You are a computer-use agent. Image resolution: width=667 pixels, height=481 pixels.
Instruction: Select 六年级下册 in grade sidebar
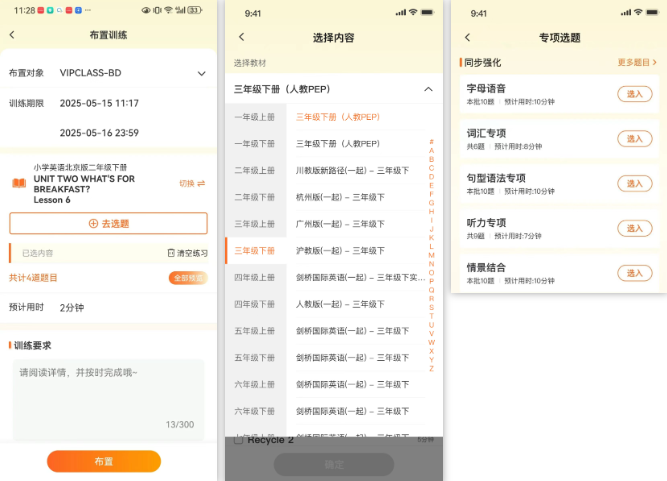click(255, 411)
